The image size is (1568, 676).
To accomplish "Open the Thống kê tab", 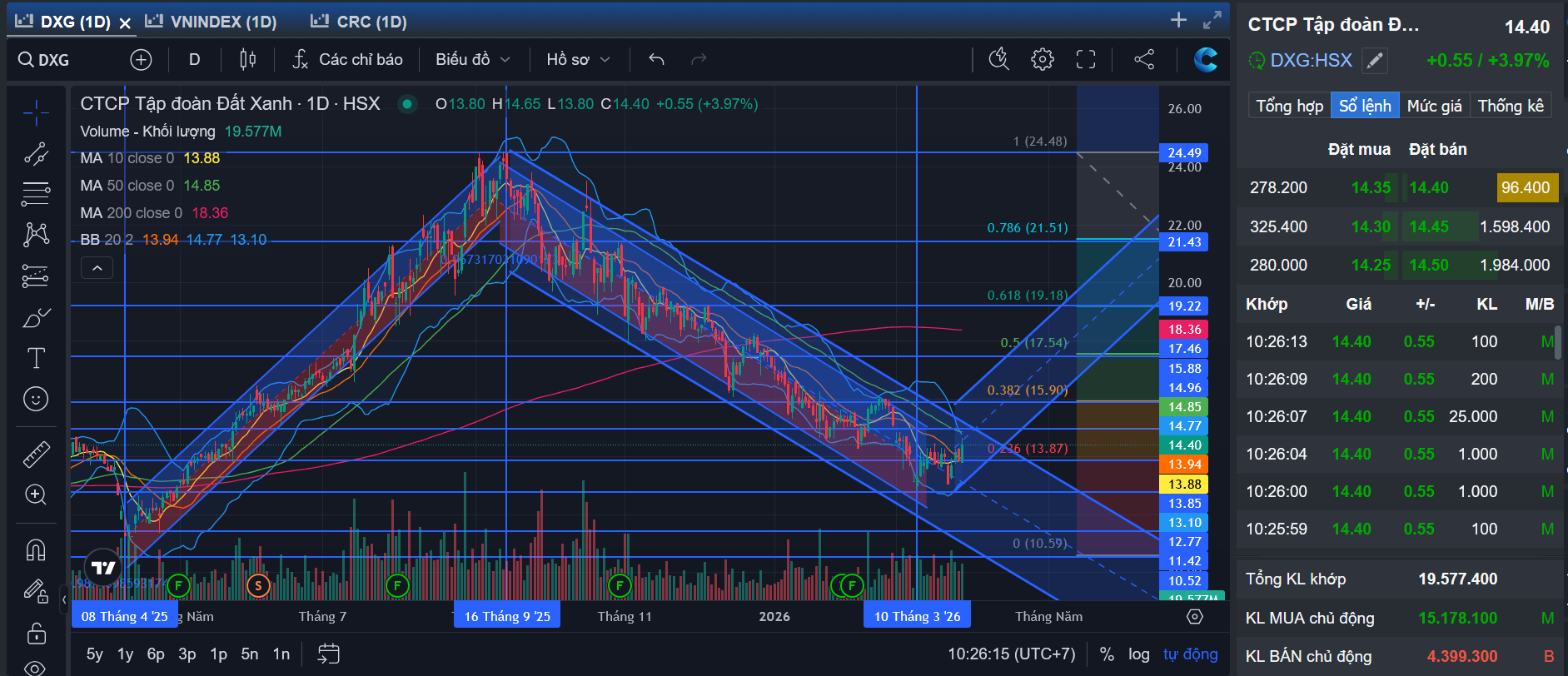I will tap(1511, 106).
